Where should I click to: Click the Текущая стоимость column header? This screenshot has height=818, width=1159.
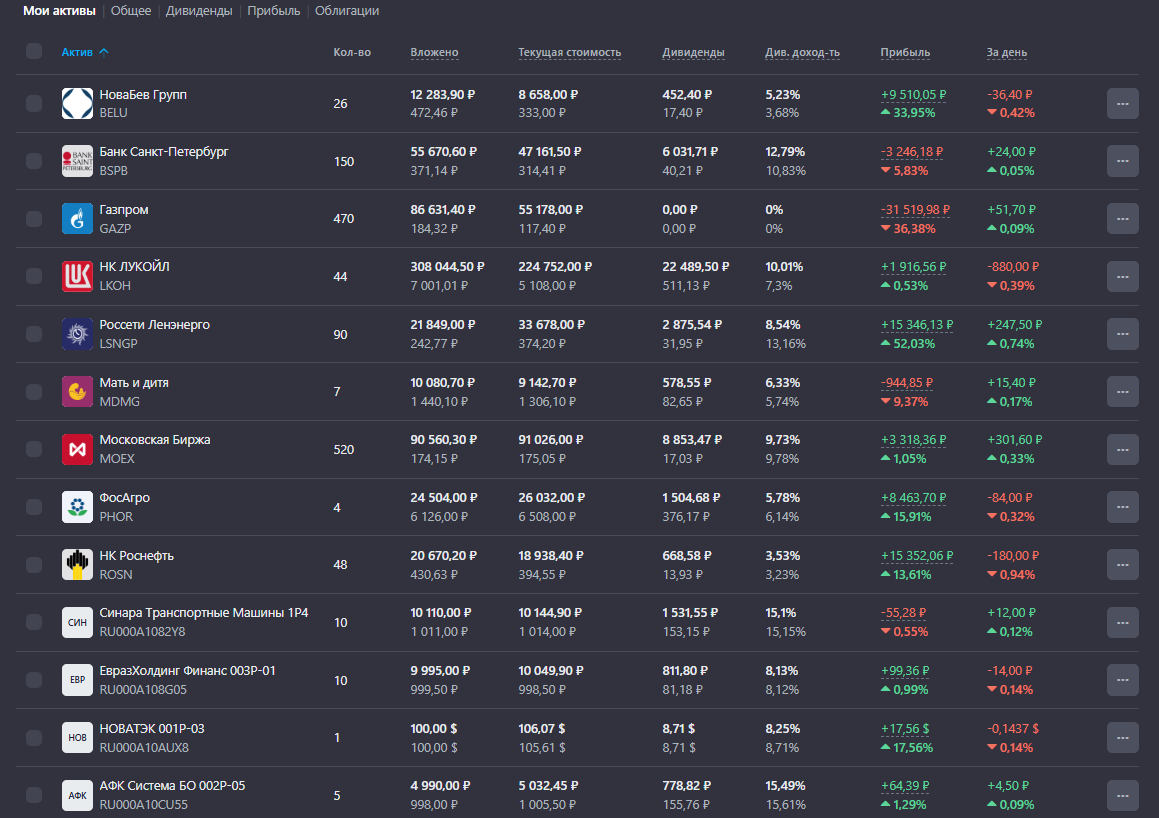(569, 52)
